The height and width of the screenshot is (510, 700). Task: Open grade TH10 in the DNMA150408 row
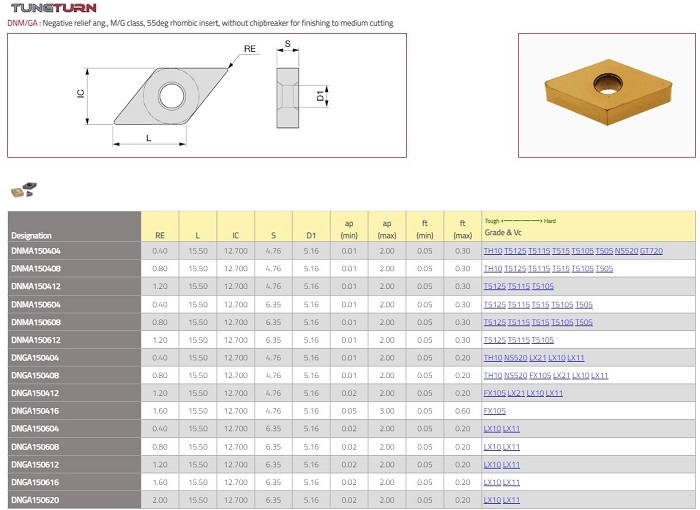point(493,269)
